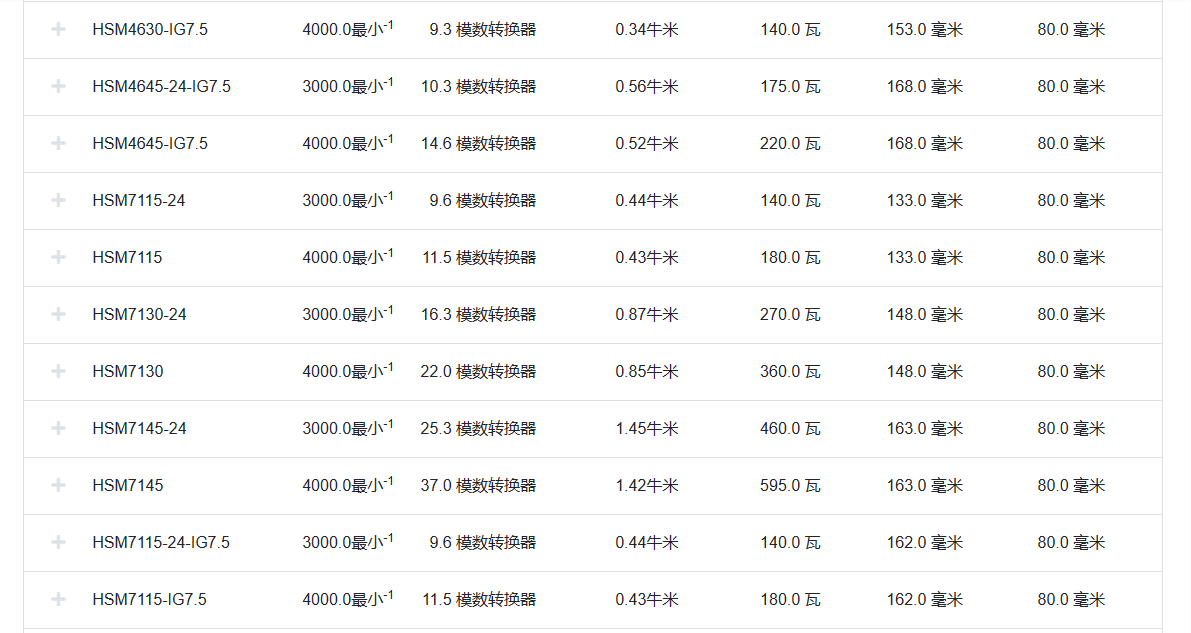This screenshot has width=1191, height=633.
Task: Click the plus icon next to HSM7115
Action: click(x=58, y=257)
